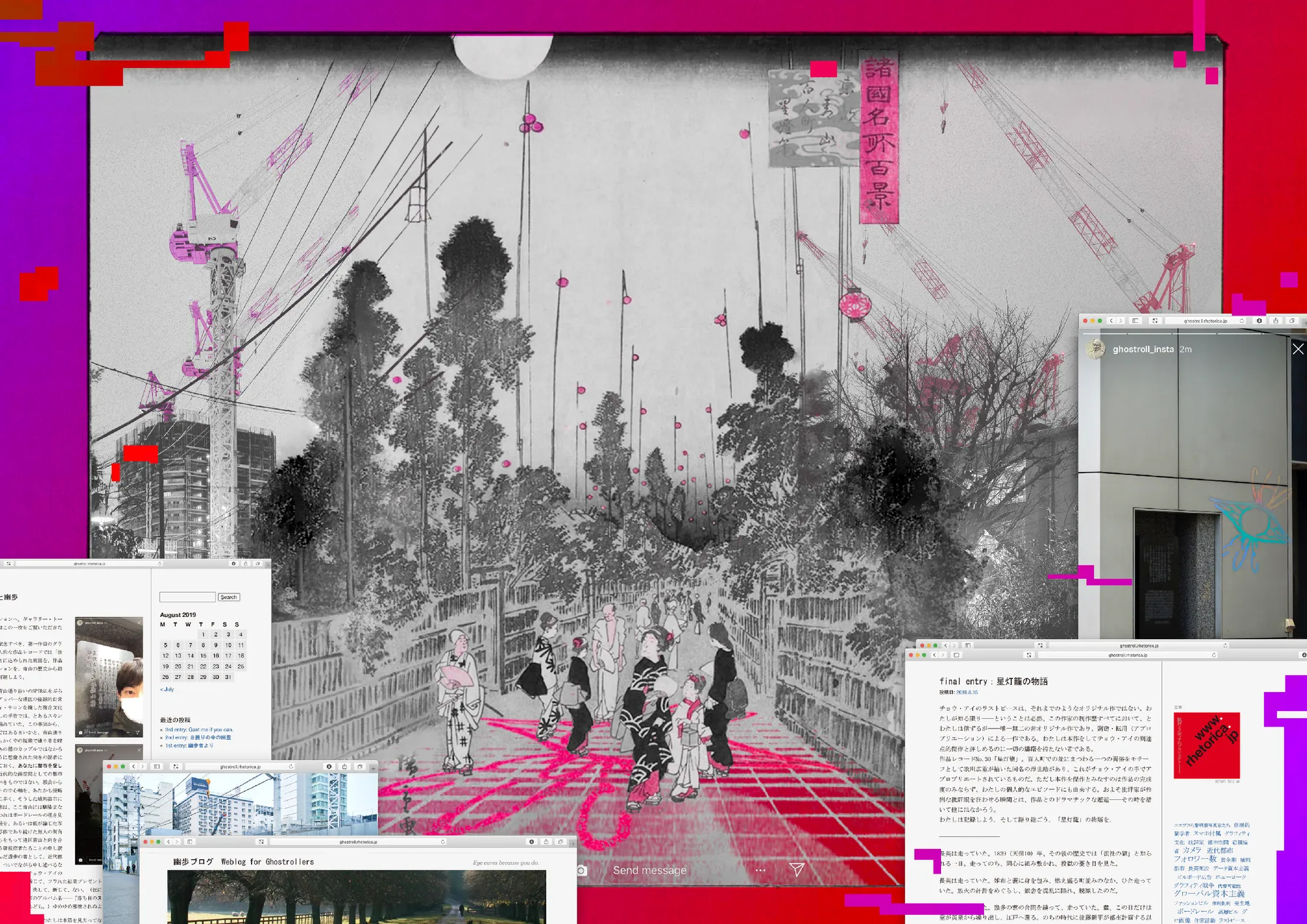Toggle the sidebar button in the story browser window

pyautogui.click(x=1136, y=321)
